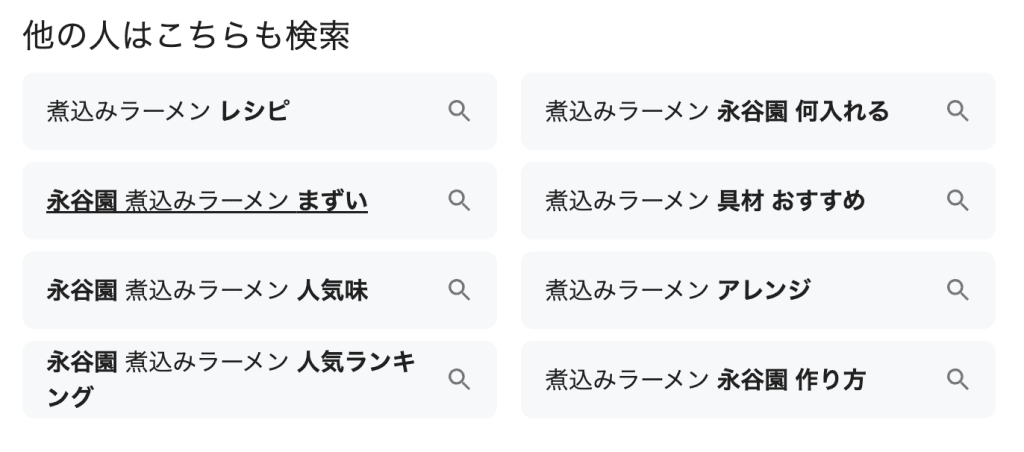The width and height of the screenshot is (1024, 452).
Task: Click search icon beside 永谷園 煮込みラーメン まずい
Action: 458,201
